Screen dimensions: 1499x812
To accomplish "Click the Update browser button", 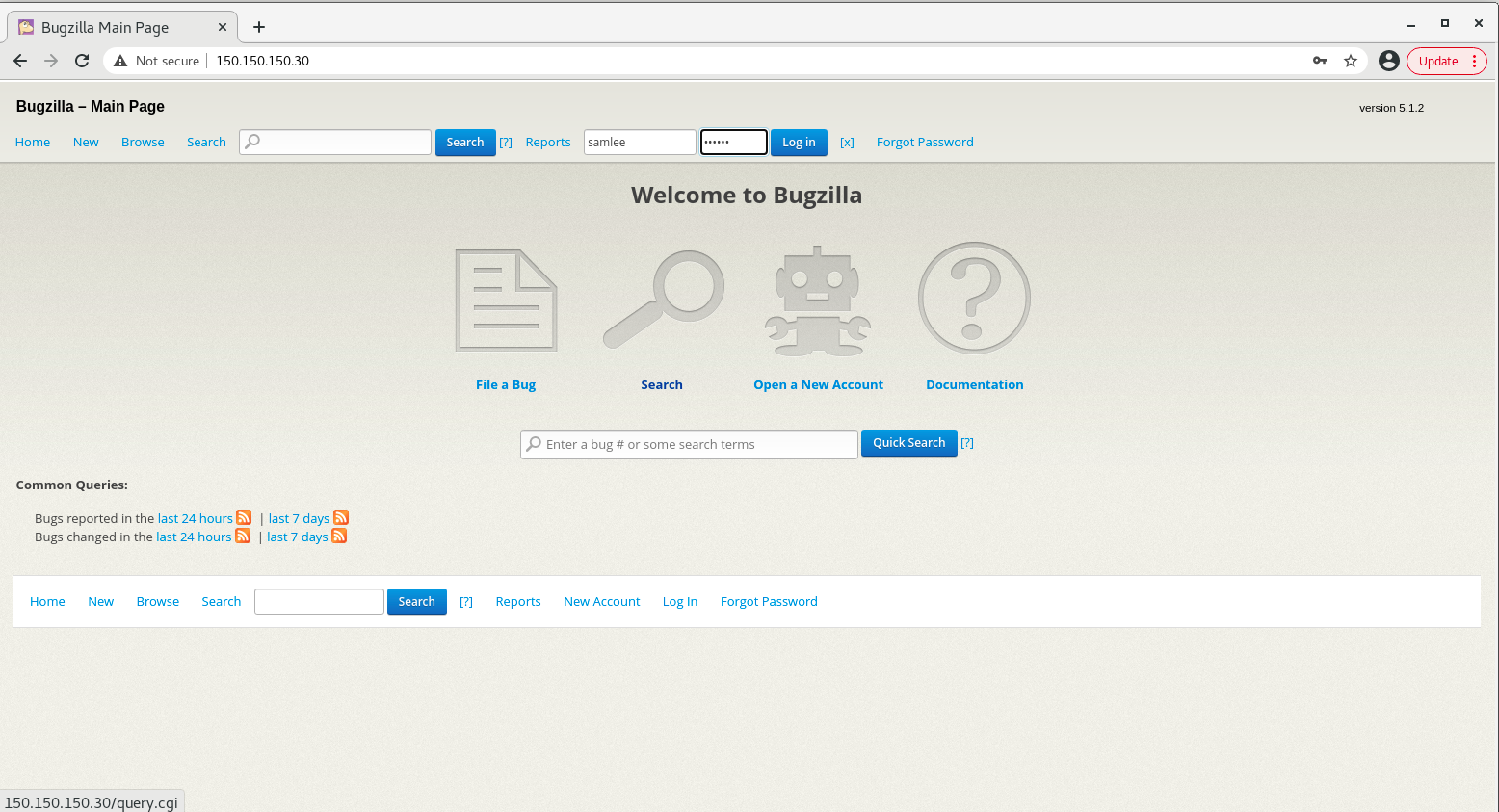I will (1438, 61).
